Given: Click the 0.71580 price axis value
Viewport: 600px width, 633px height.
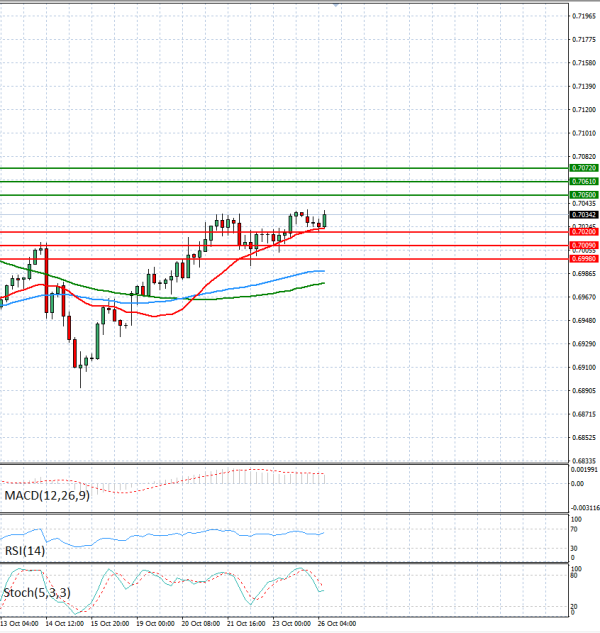Looking at the screenshot, I should (x=584, y=63).
